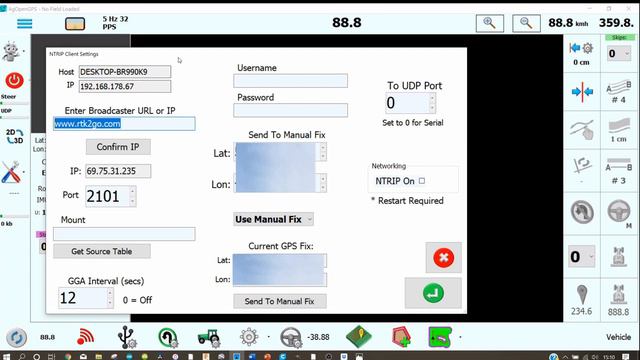This screenshot has height=360, width=640.
Task: Click the local IP 192.168.178.67 field
Action: click(x=125, y=87)
